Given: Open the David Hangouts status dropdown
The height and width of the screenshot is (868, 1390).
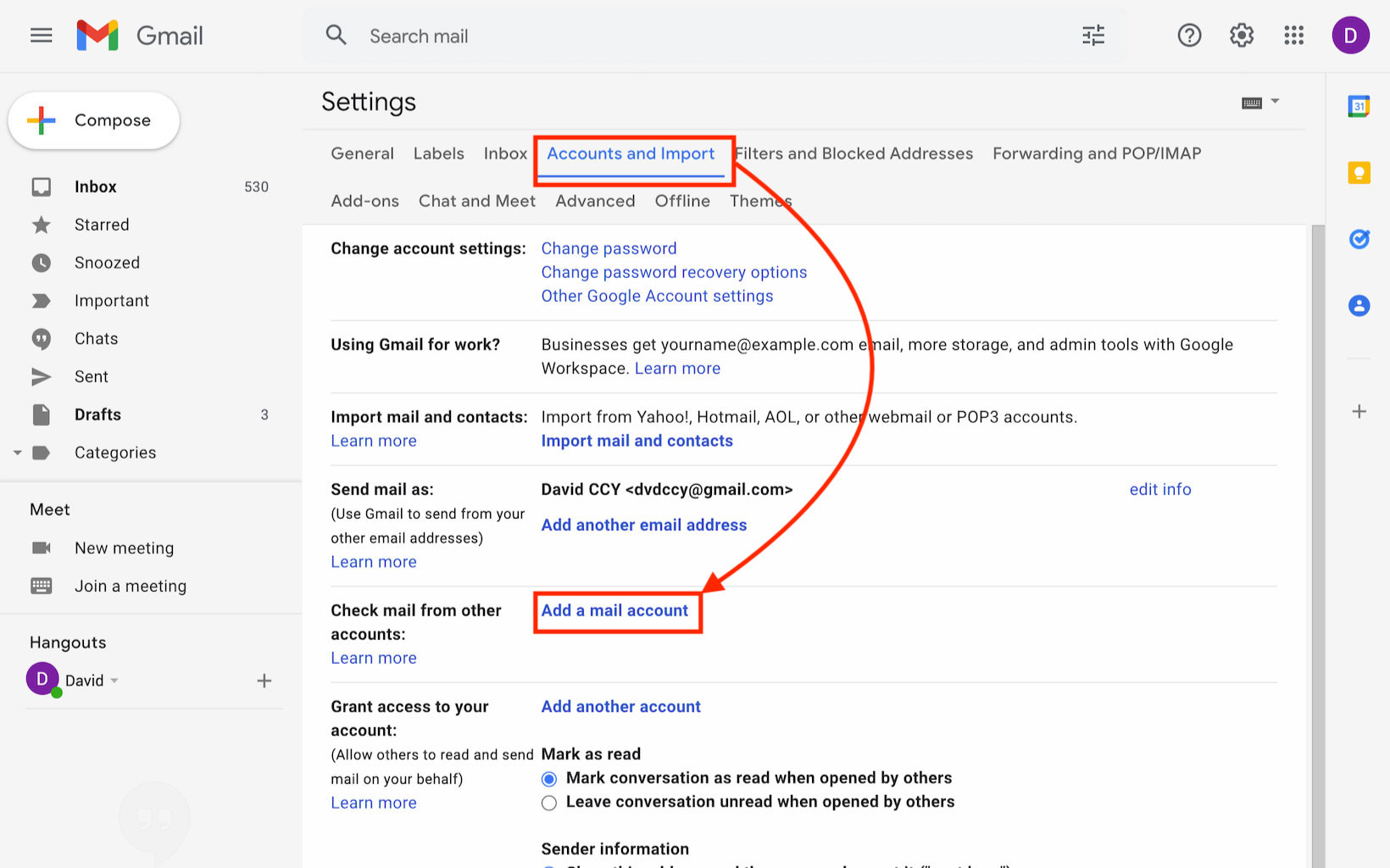Looking at the screenshot, I should pyautogui.click(x=114, y=681).
